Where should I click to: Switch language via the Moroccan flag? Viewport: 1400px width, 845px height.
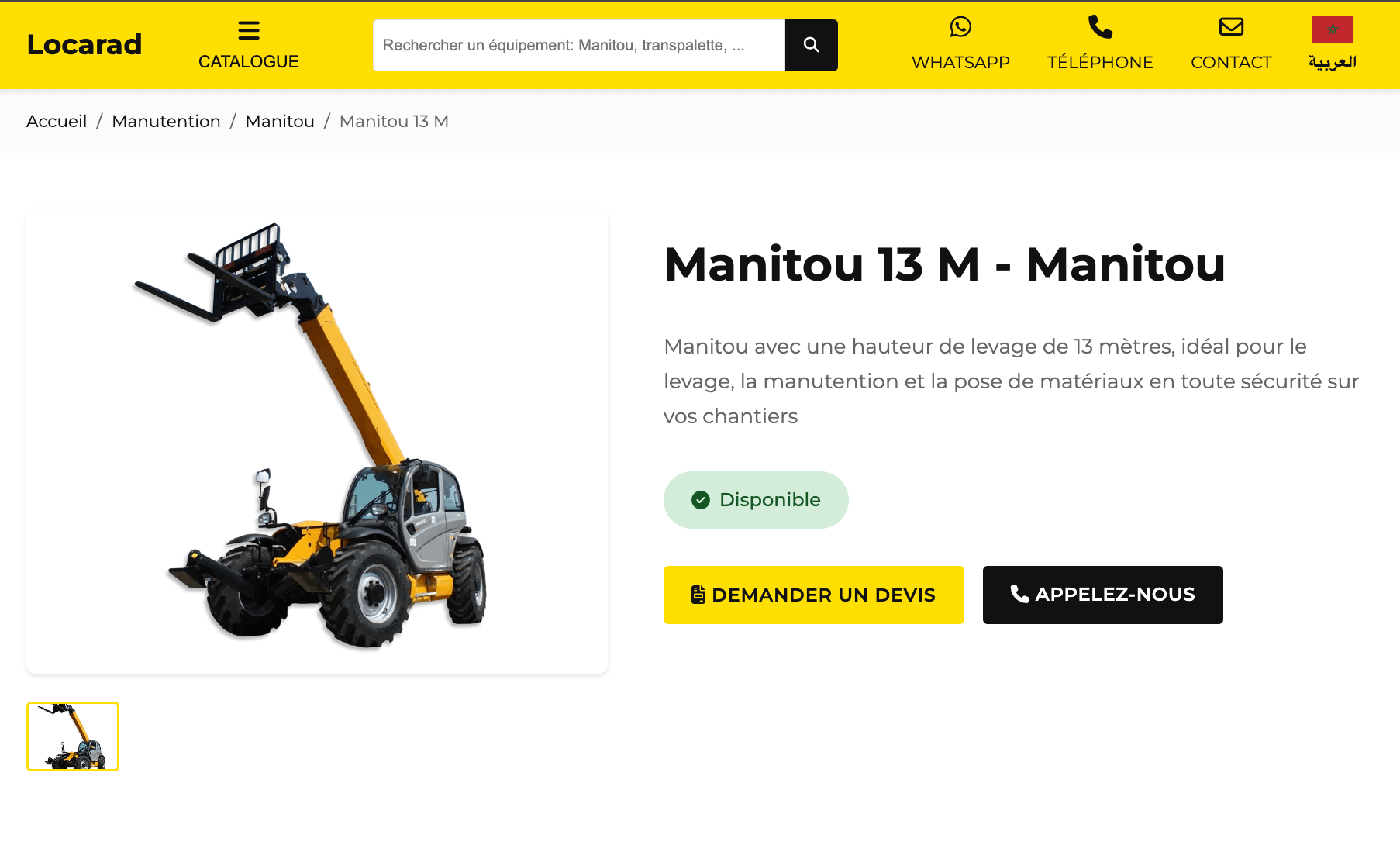coord(1333,29)
